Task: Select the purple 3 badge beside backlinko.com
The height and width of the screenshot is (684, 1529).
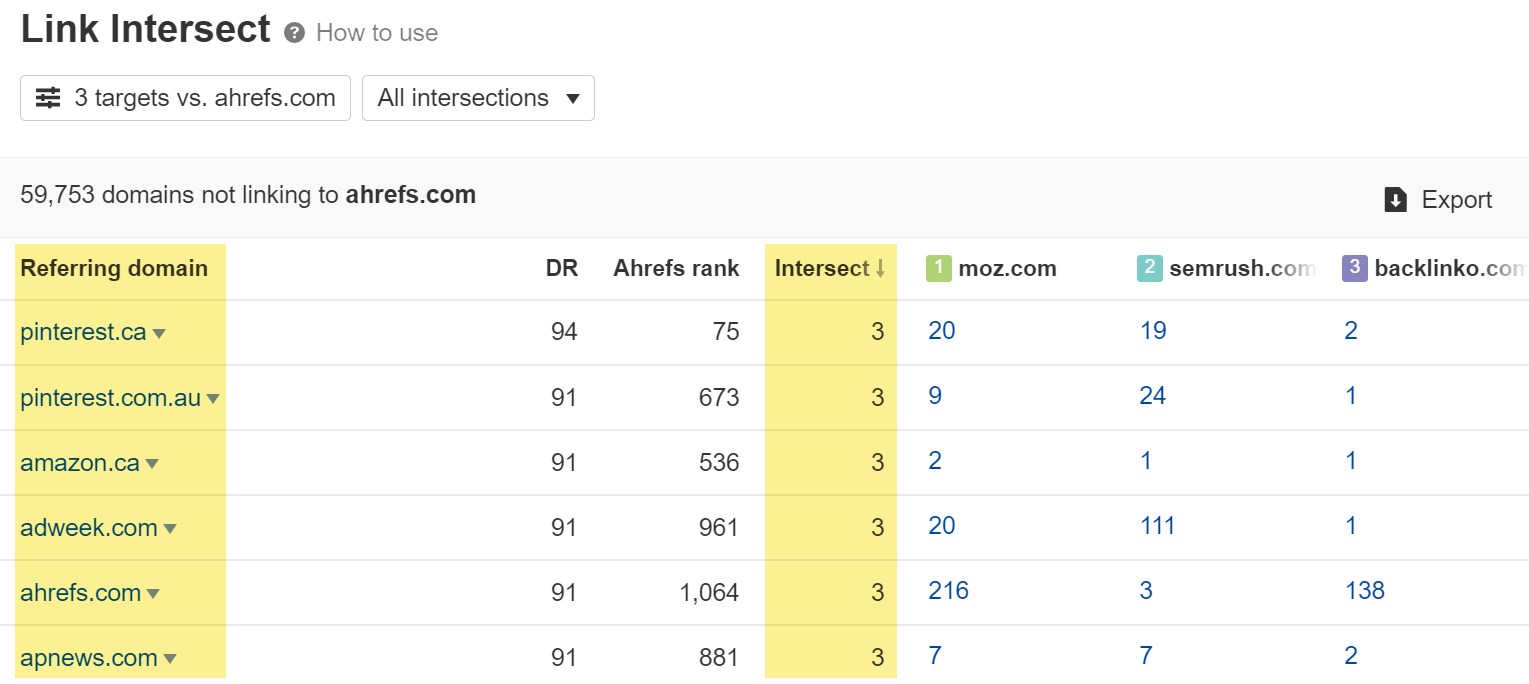Action: pyautogui.click(x=1355, y=267)
